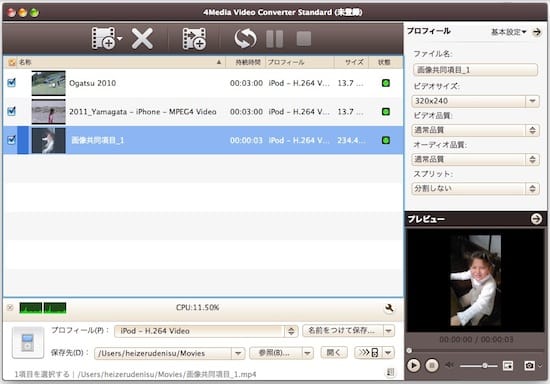Click the Add Profile film icon
The width and height of the screenshot is (550, 384).
[x=194, y=39]
